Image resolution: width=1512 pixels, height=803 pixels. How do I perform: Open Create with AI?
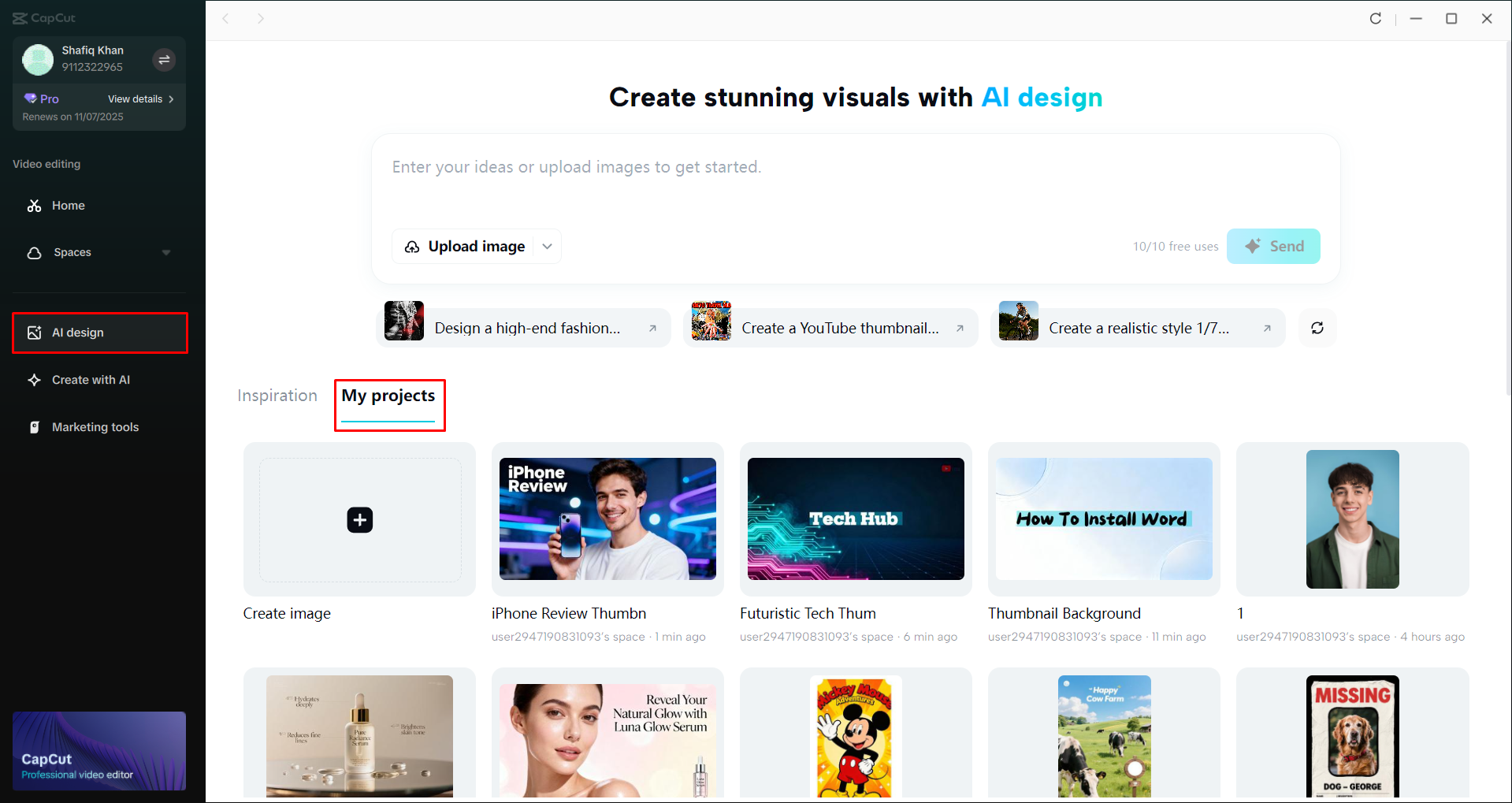click(90, 379)
